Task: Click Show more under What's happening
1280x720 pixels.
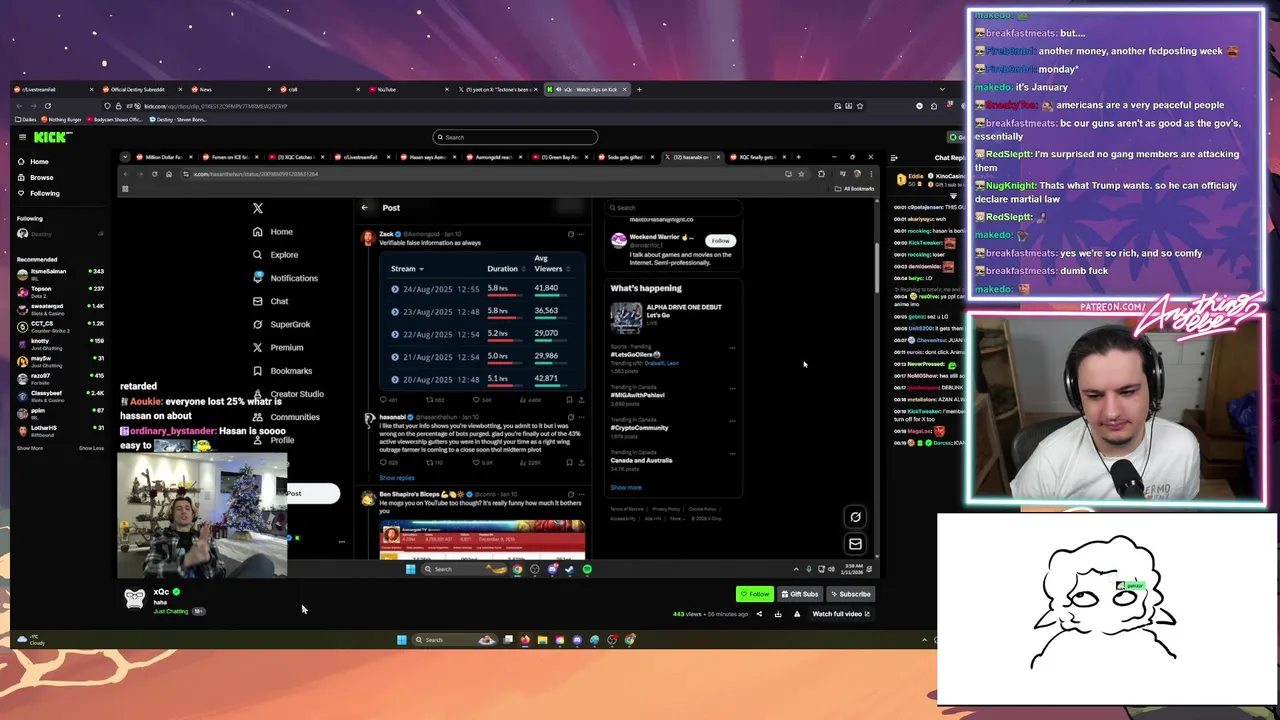Action: click(x=626, y=487)
